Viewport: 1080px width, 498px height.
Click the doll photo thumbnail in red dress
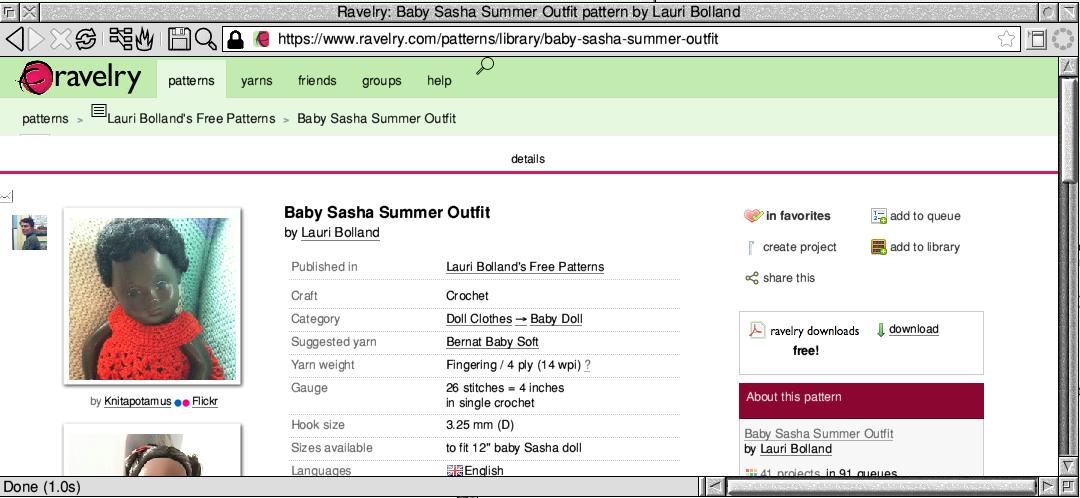click(x=152, y=298)
